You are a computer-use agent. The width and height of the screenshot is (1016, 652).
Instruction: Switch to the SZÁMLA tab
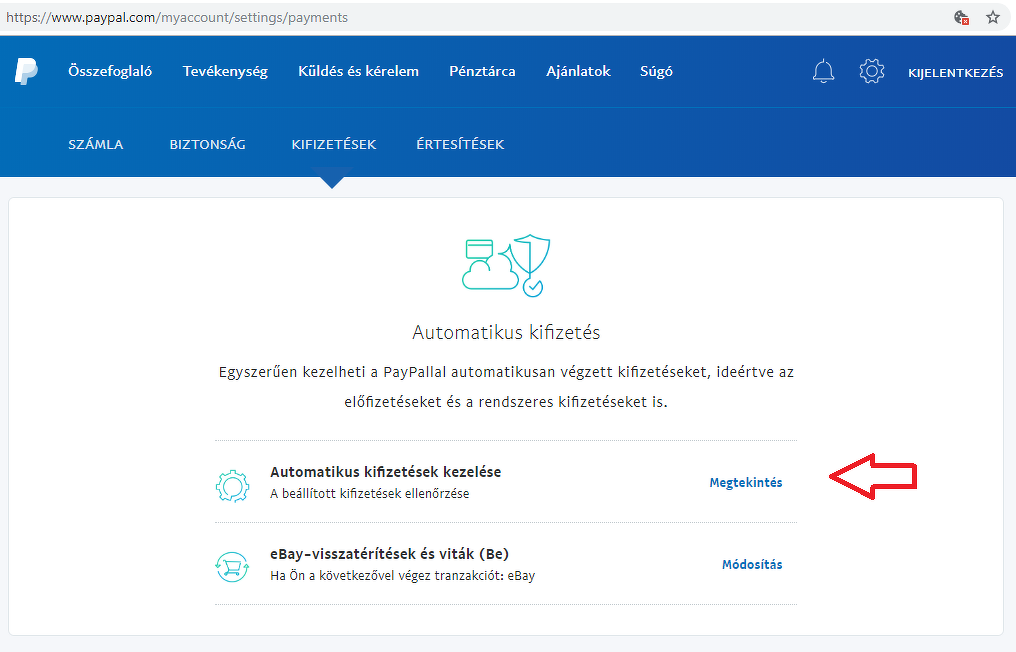(96, 145)
